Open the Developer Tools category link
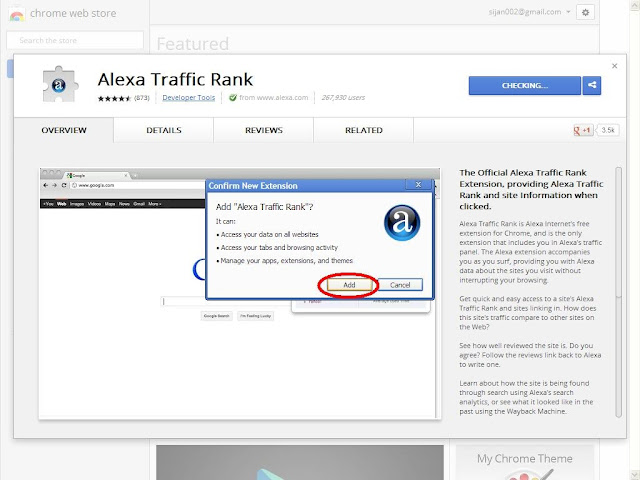Screen dimensions: 640x480 (x=189, y=98)
